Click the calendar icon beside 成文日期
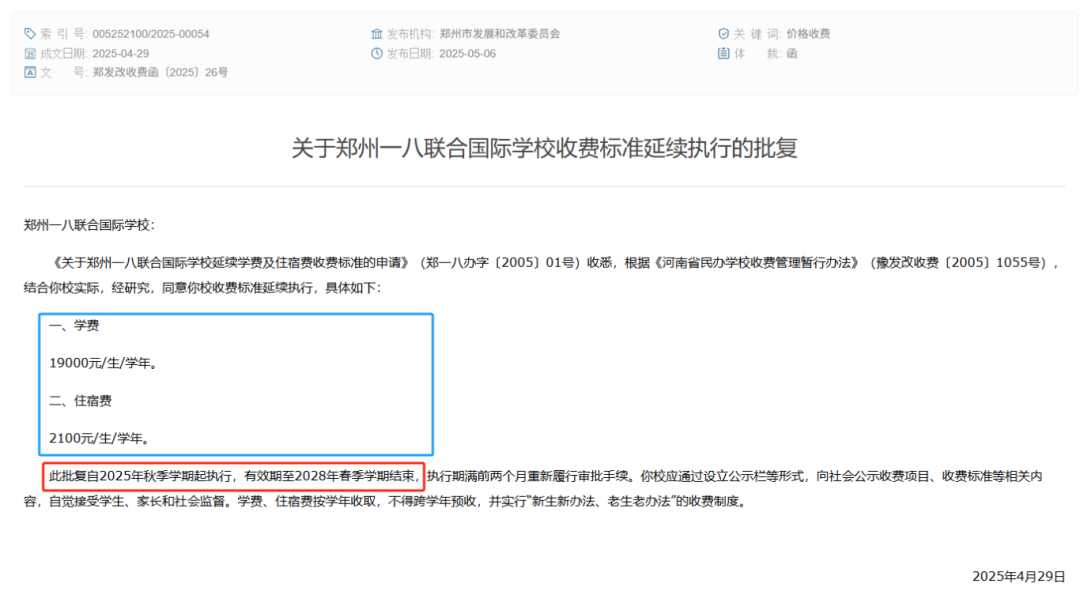 tap(30, 53)
